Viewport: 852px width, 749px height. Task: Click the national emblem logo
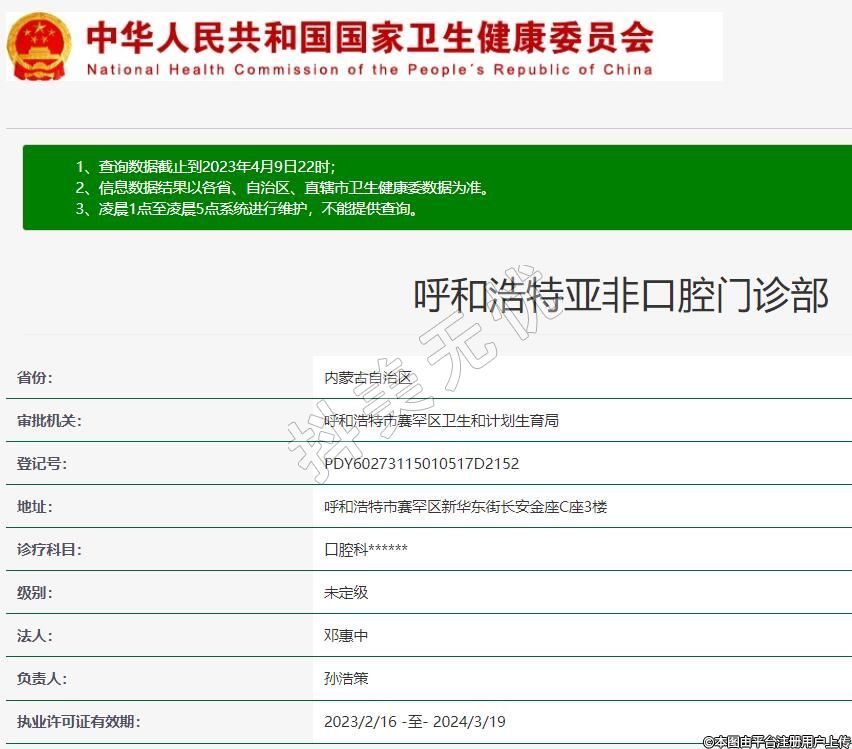point(40,46)
